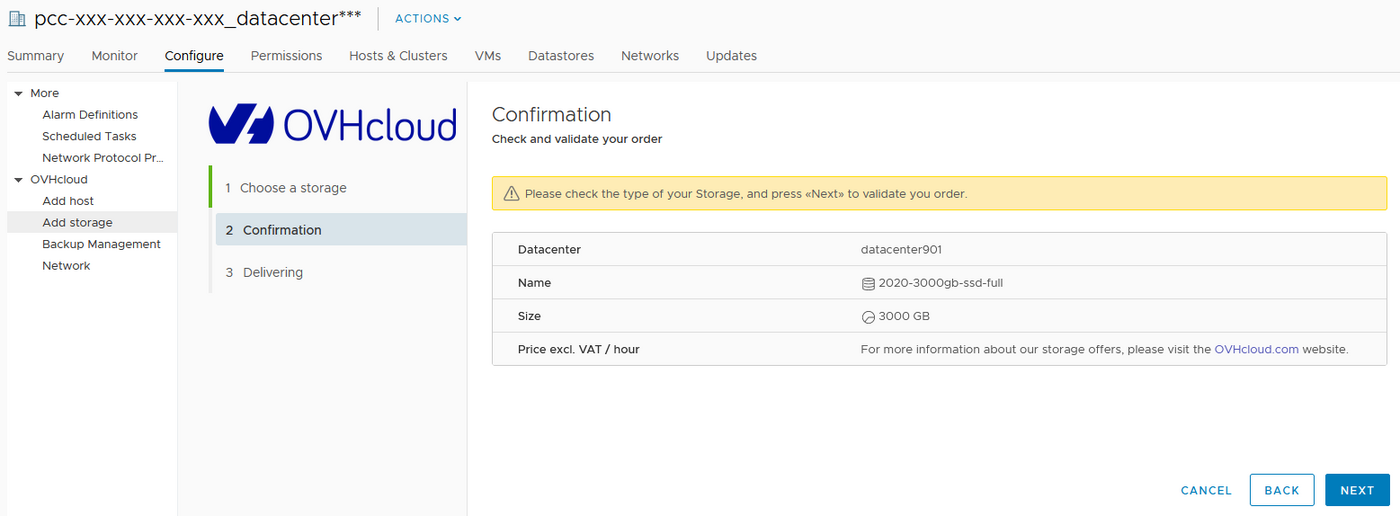Open Backup Management in the sidebar
Viewport: 1400px width, 516px height.
coord(101,244)
